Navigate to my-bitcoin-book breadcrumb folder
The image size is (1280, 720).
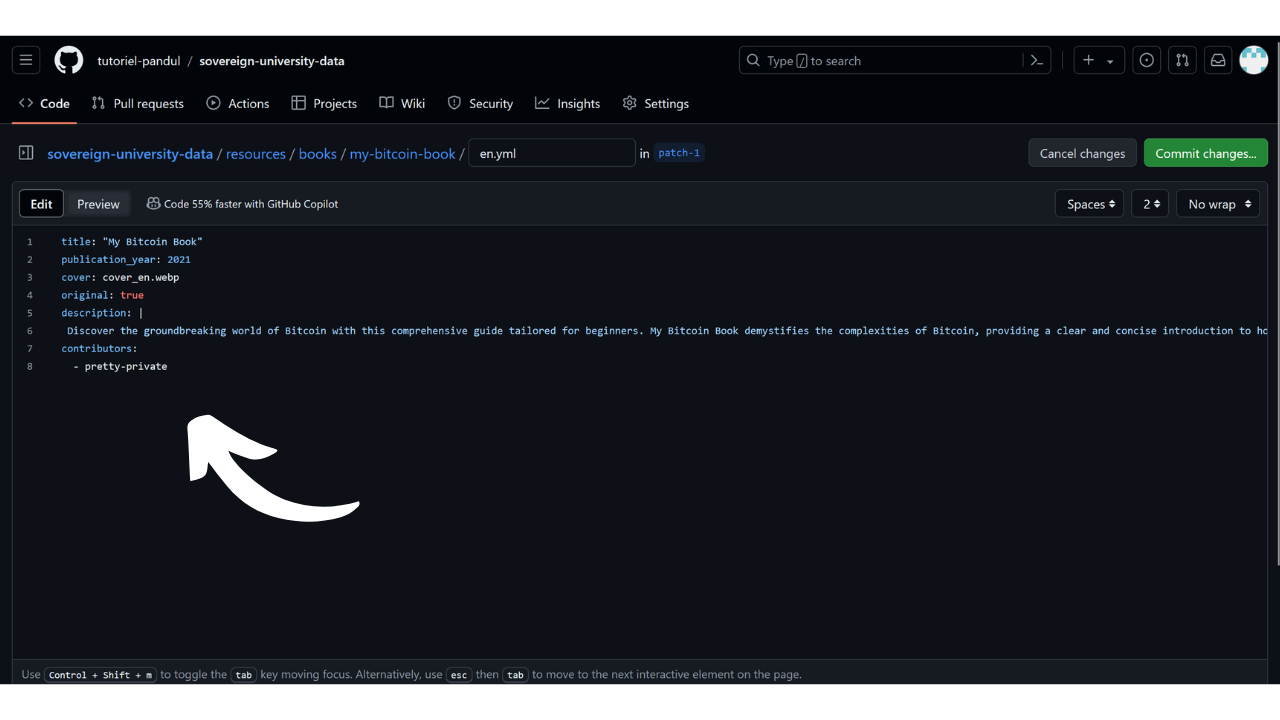[x=403, y=154]
